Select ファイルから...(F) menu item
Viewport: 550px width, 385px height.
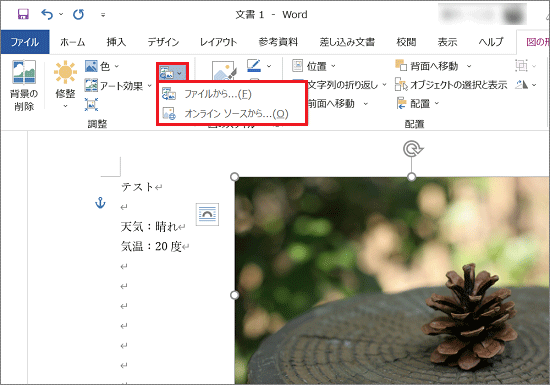pos(232,94)
